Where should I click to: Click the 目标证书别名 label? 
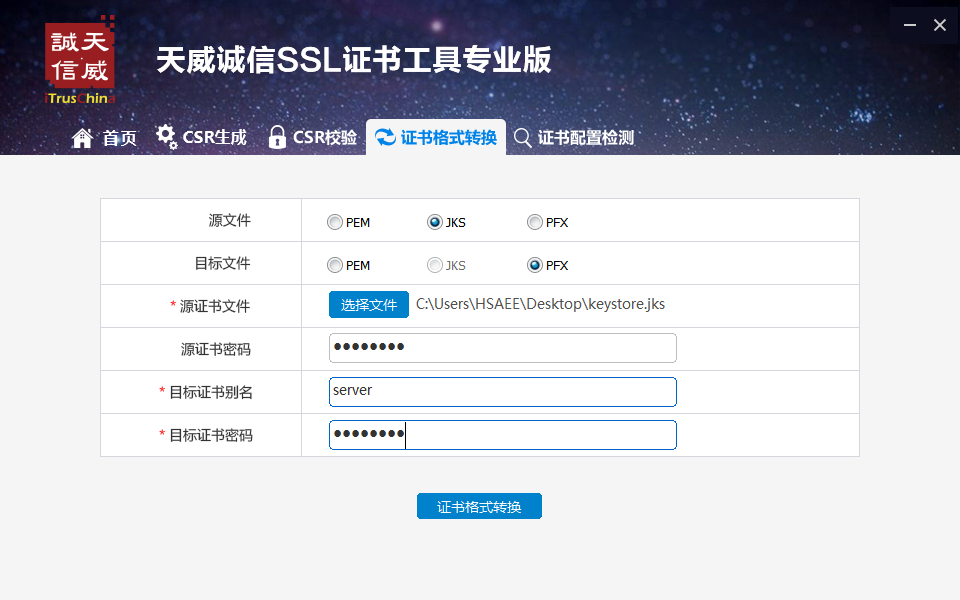point(211,392)
